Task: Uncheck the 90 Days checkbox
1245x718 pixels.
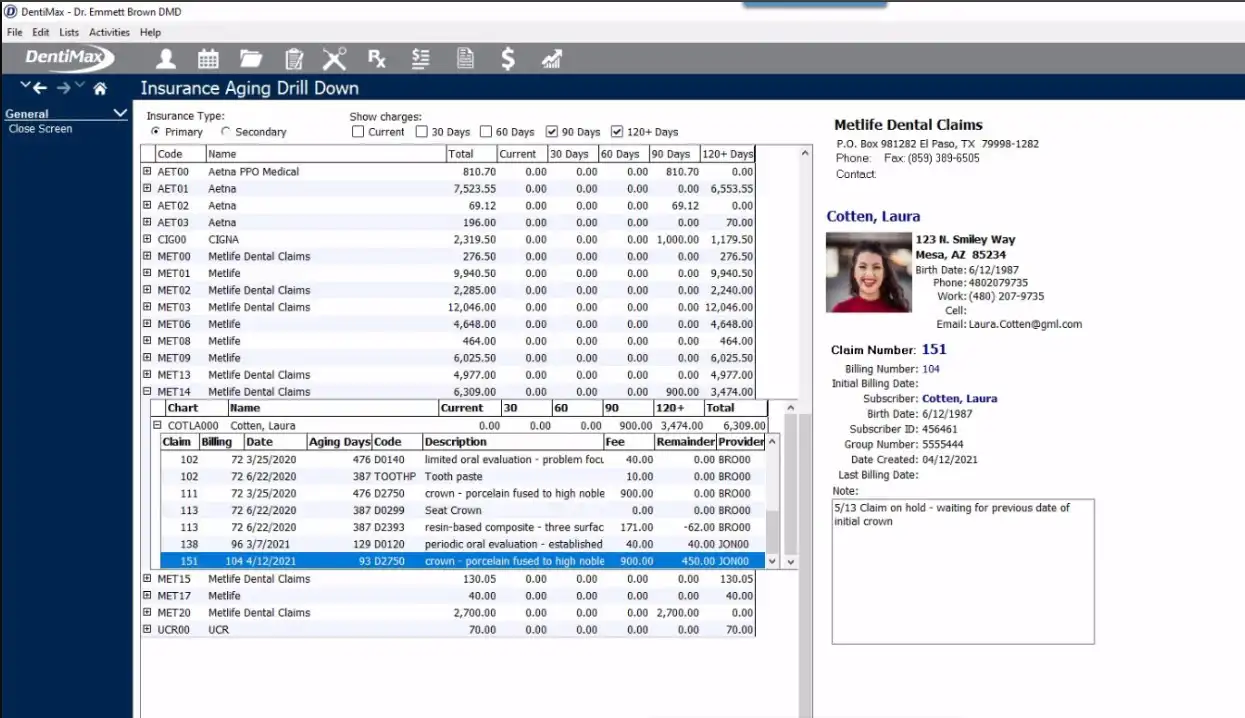Action: pos(552,131)
